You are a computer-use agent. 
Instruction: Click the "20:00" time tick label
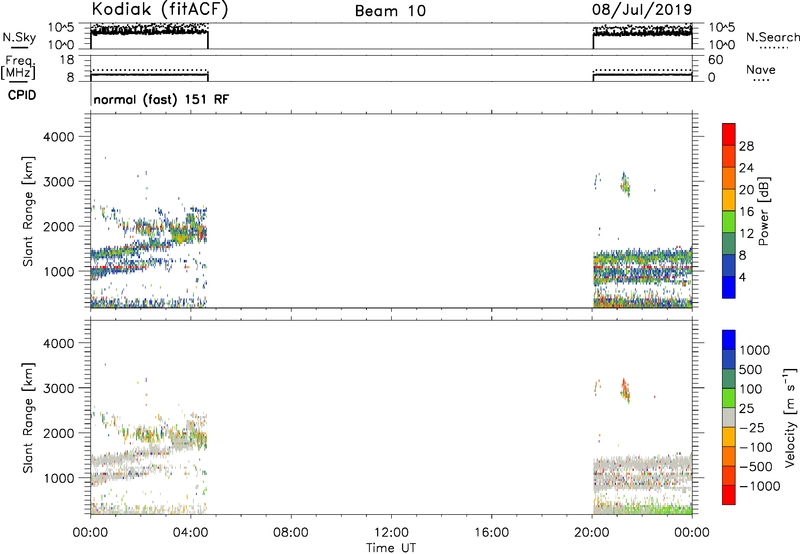coord(591,533)
